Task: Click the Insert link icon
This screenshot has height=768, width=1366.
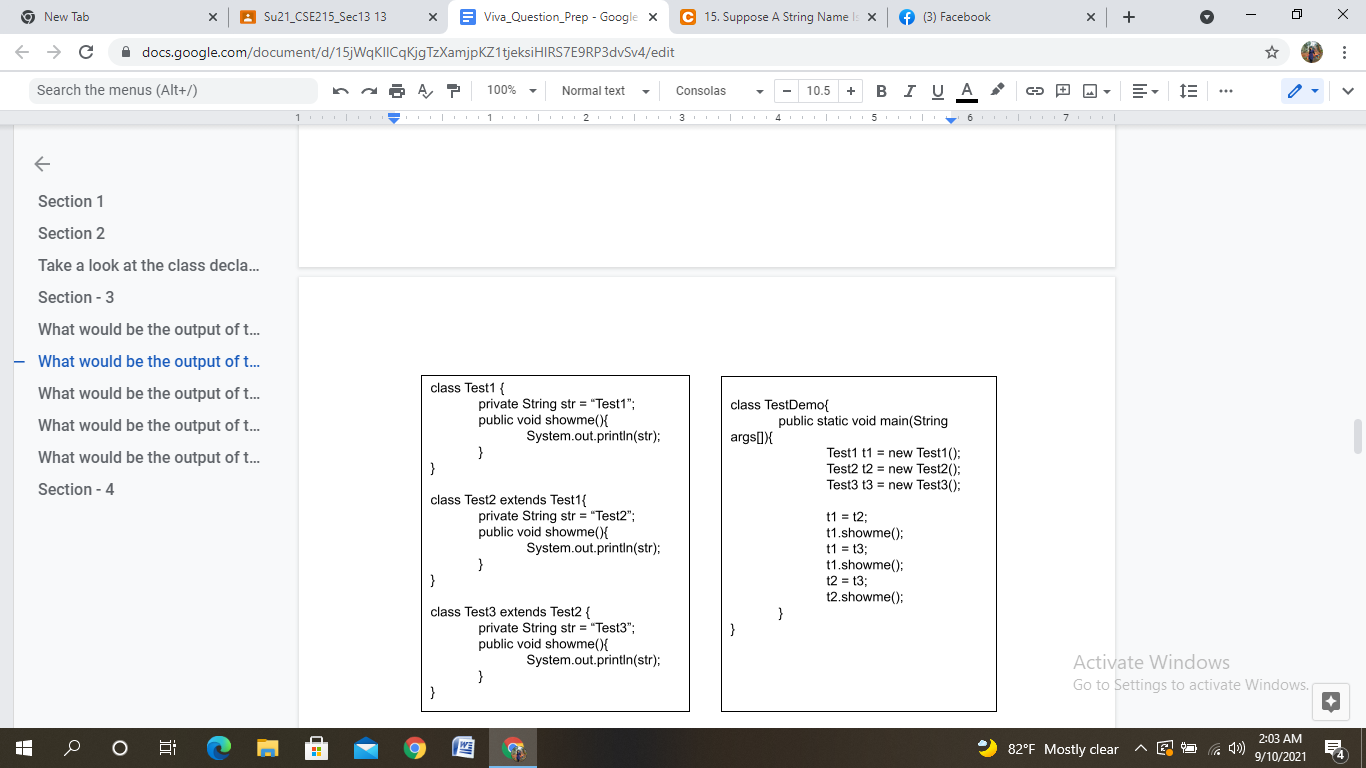Action: [x=1034, y=90]
